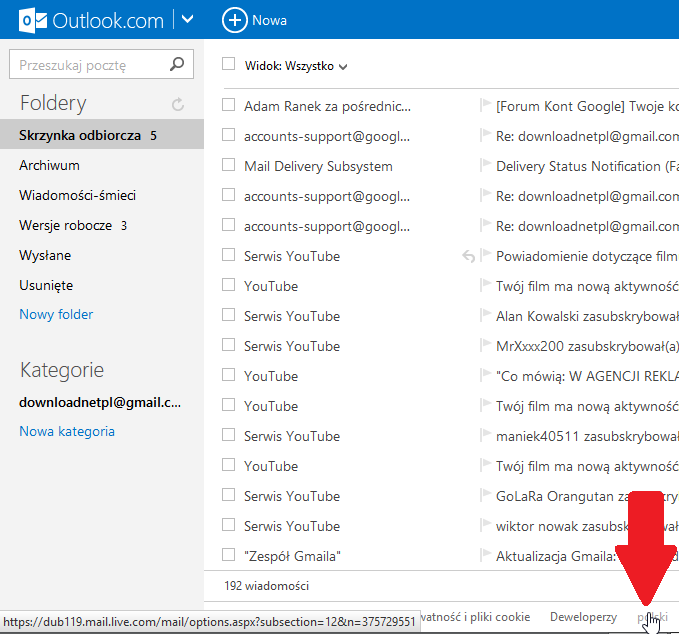
Task: Open the Wysłane folder
Action: pos(45,256)
